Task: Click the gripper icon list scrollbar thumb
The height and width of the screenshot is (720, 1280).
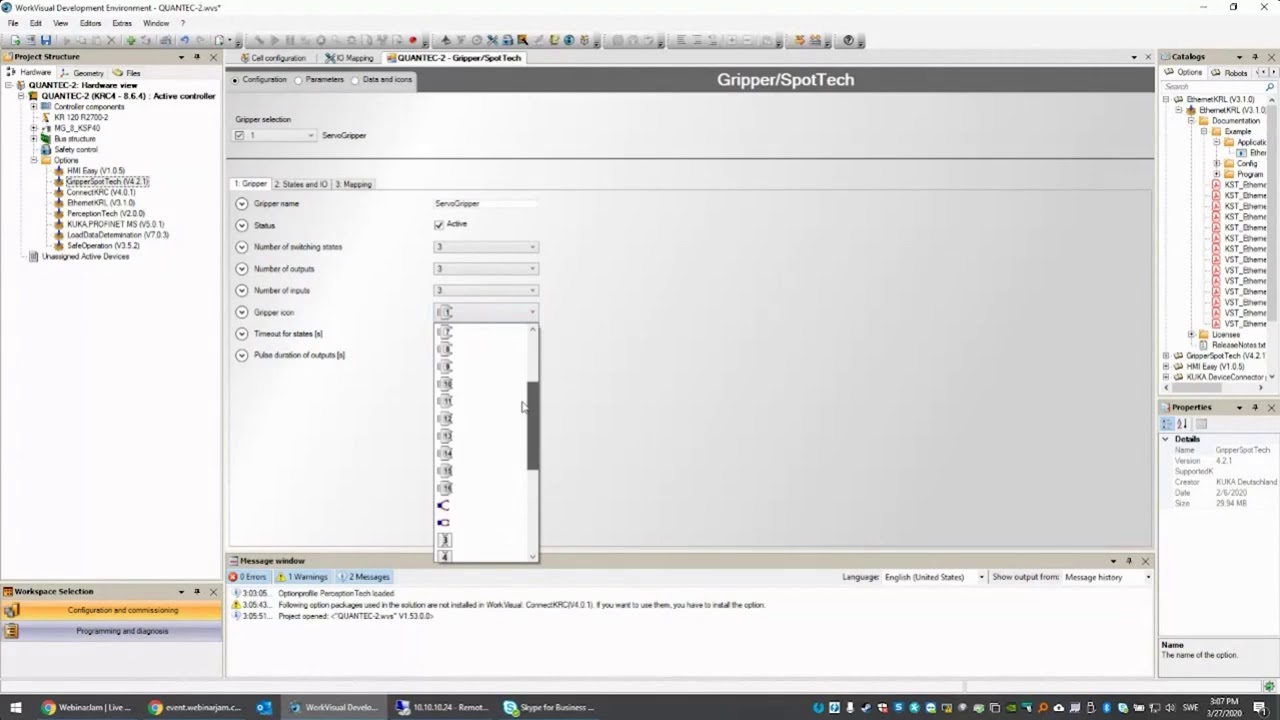Action: coord(533,425)
